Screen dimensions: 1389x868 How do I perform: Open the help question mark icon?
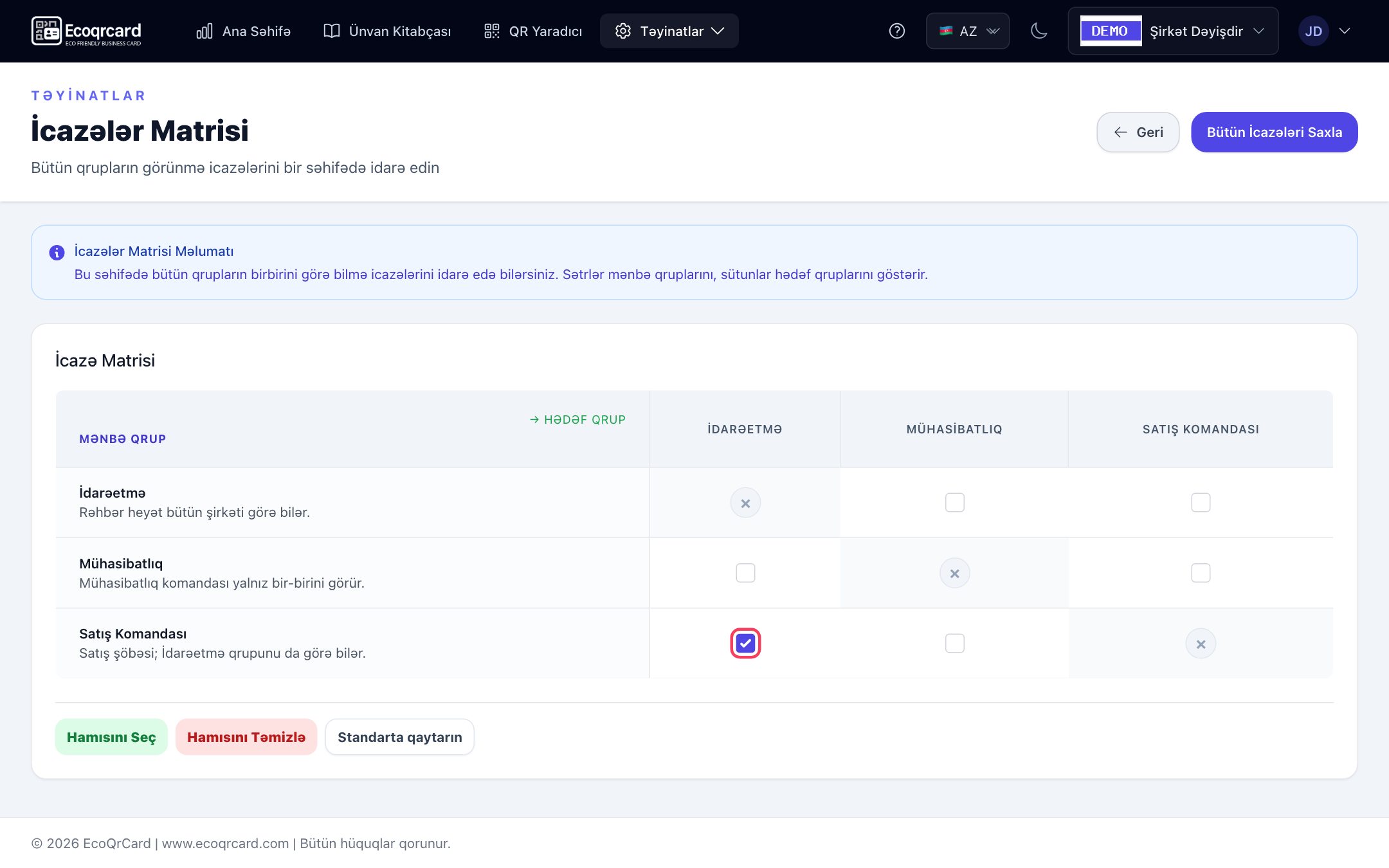897,31
